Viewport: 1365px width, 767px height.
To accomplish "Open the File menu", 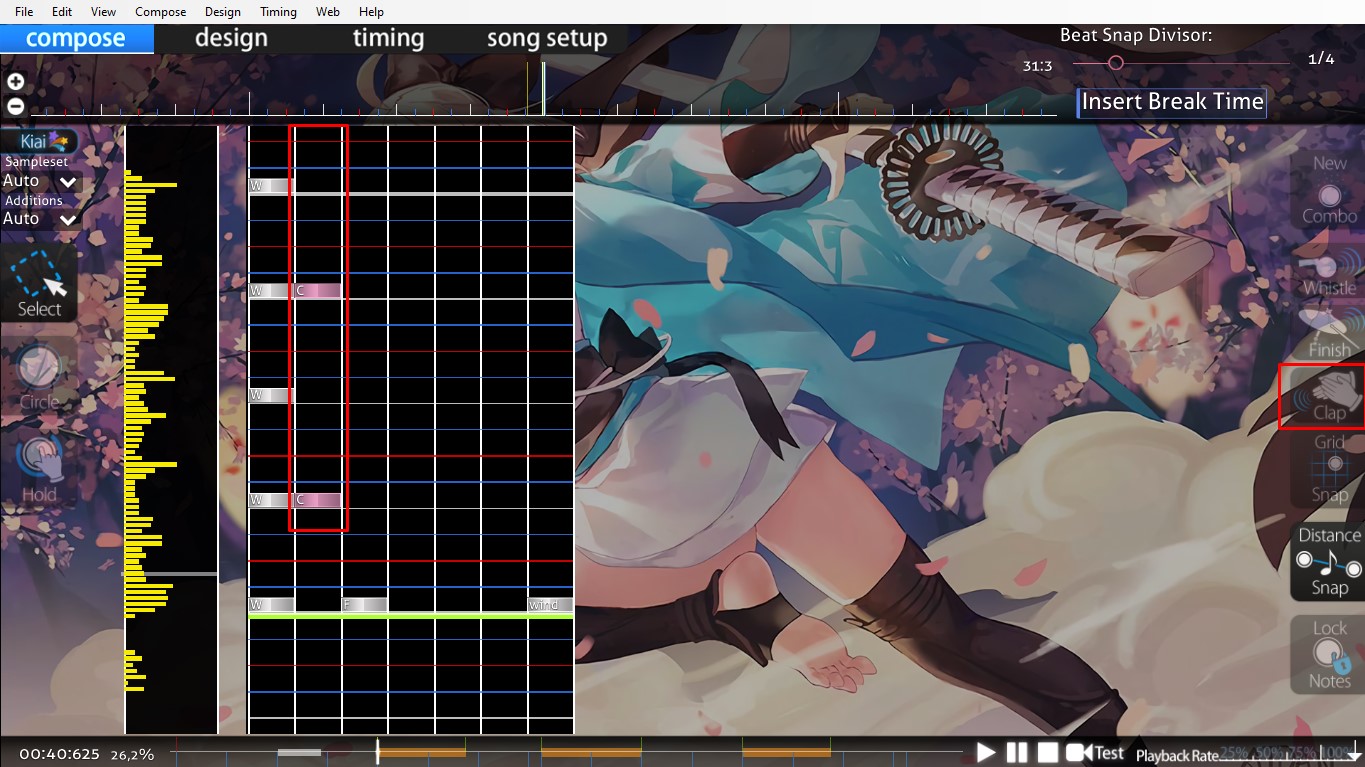I will (24, 12).
